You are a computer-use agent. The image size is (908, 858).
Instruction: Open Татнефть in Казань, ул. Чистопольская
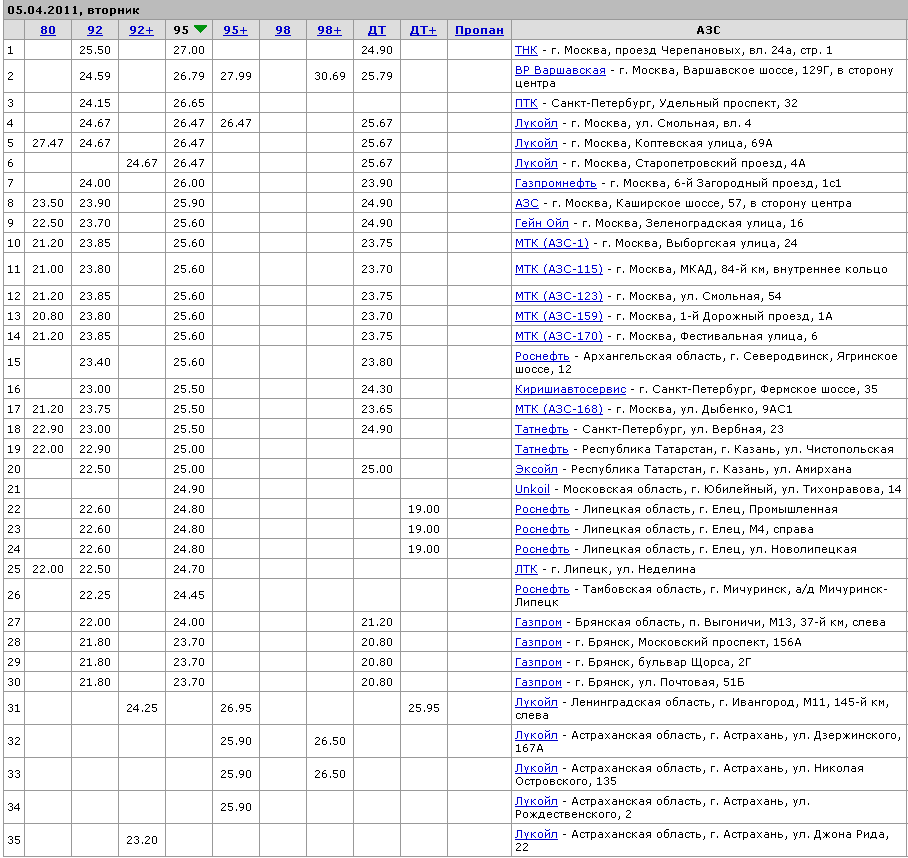coord(542,449)
